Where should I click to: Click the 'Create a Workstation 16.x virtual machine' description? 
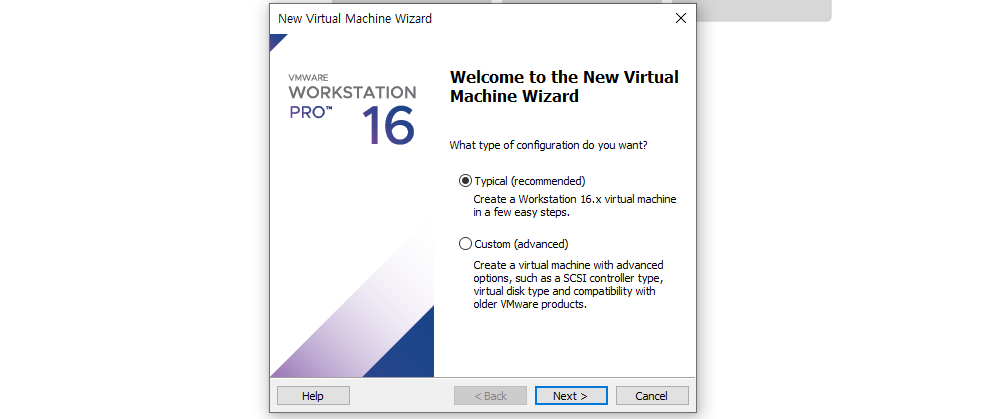[575, 206]
